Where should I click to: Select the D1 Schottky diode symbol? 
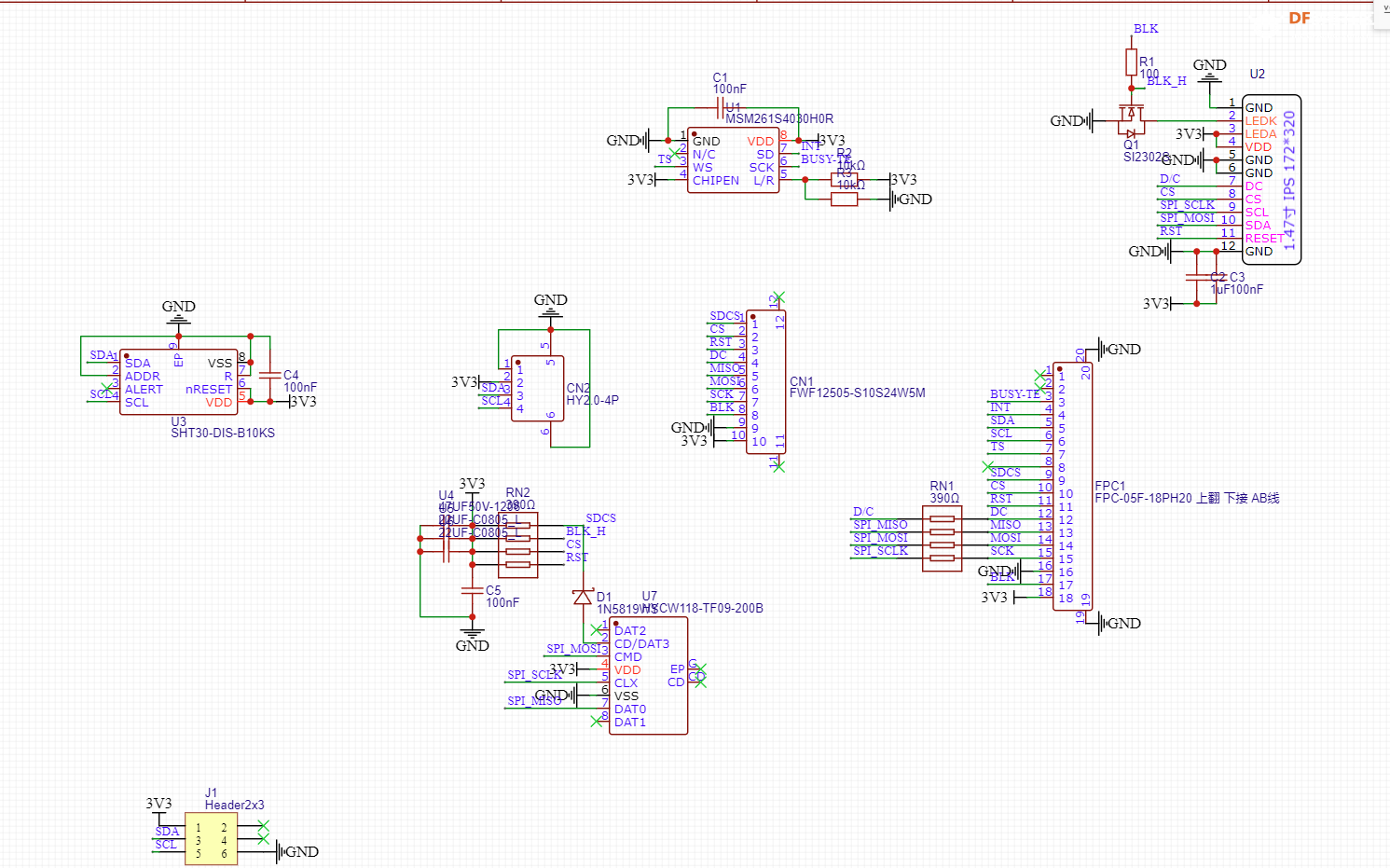pyautogui.click(x=584, y=597)
